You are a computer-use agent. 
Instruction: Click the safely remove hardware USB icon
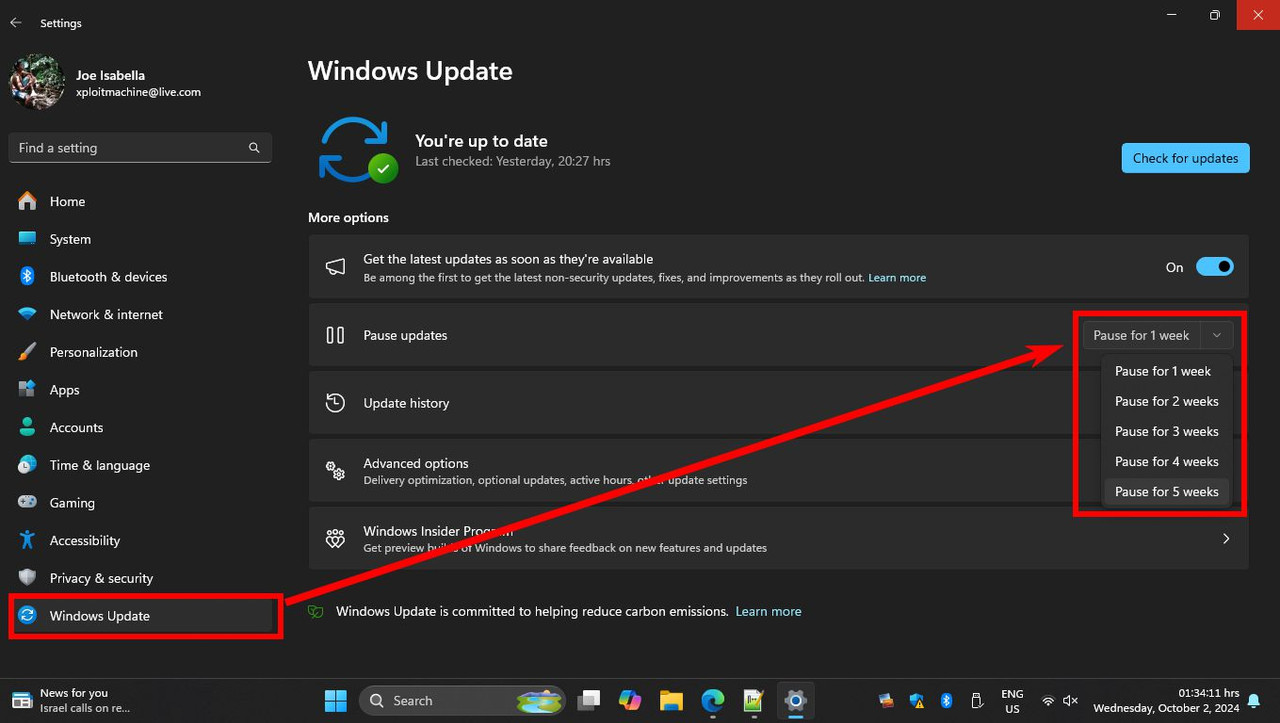(x=976, y=701)
